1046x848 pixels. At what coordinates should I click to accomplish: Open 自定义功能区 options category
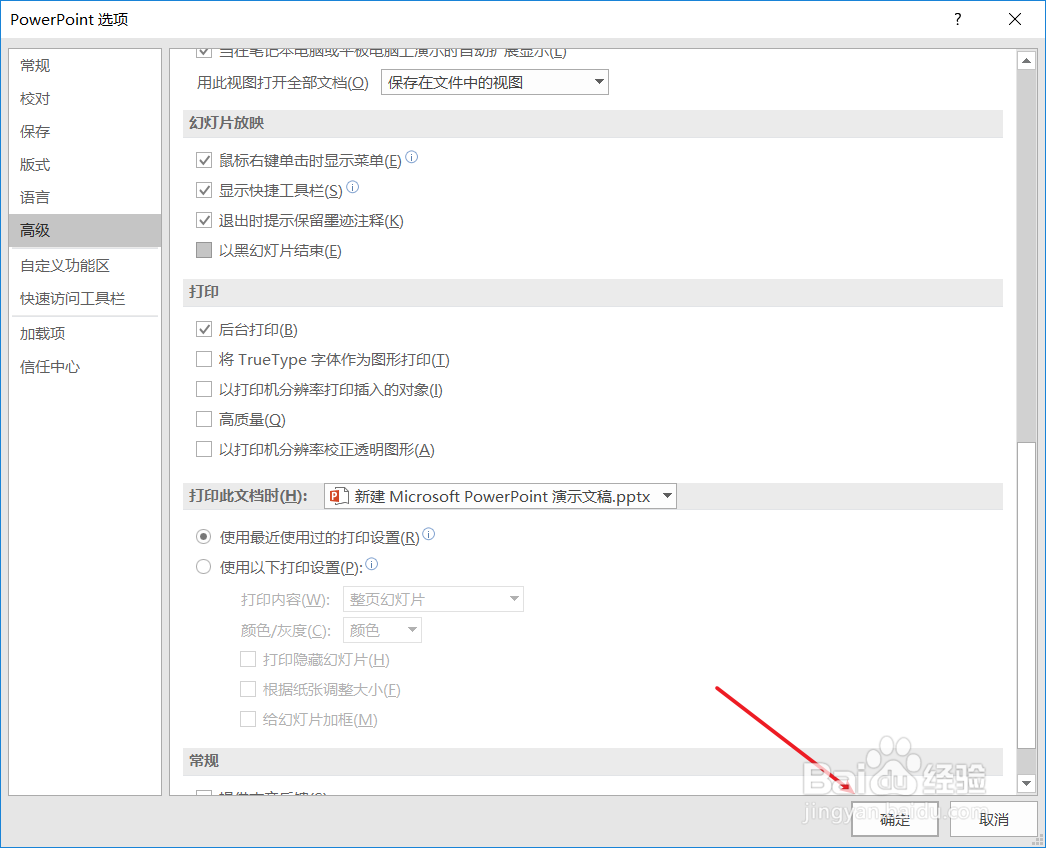[85, 266]
